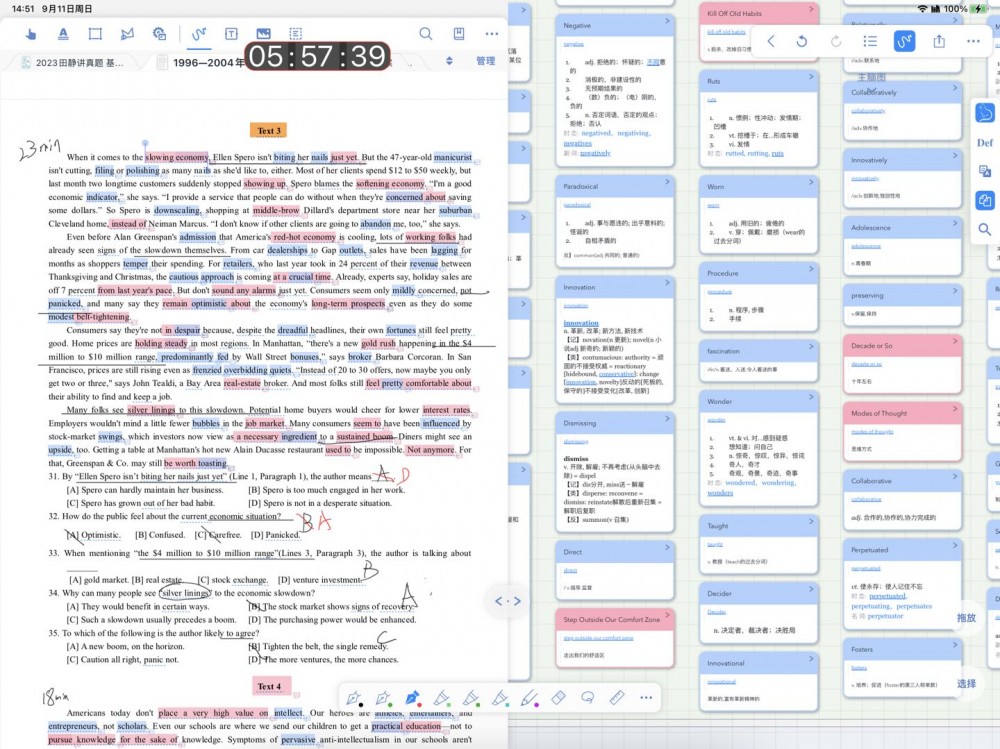Click the 拖放 drag-drop mode button
This screenshot has width=1000, height=749.
(x=966, y=618)
